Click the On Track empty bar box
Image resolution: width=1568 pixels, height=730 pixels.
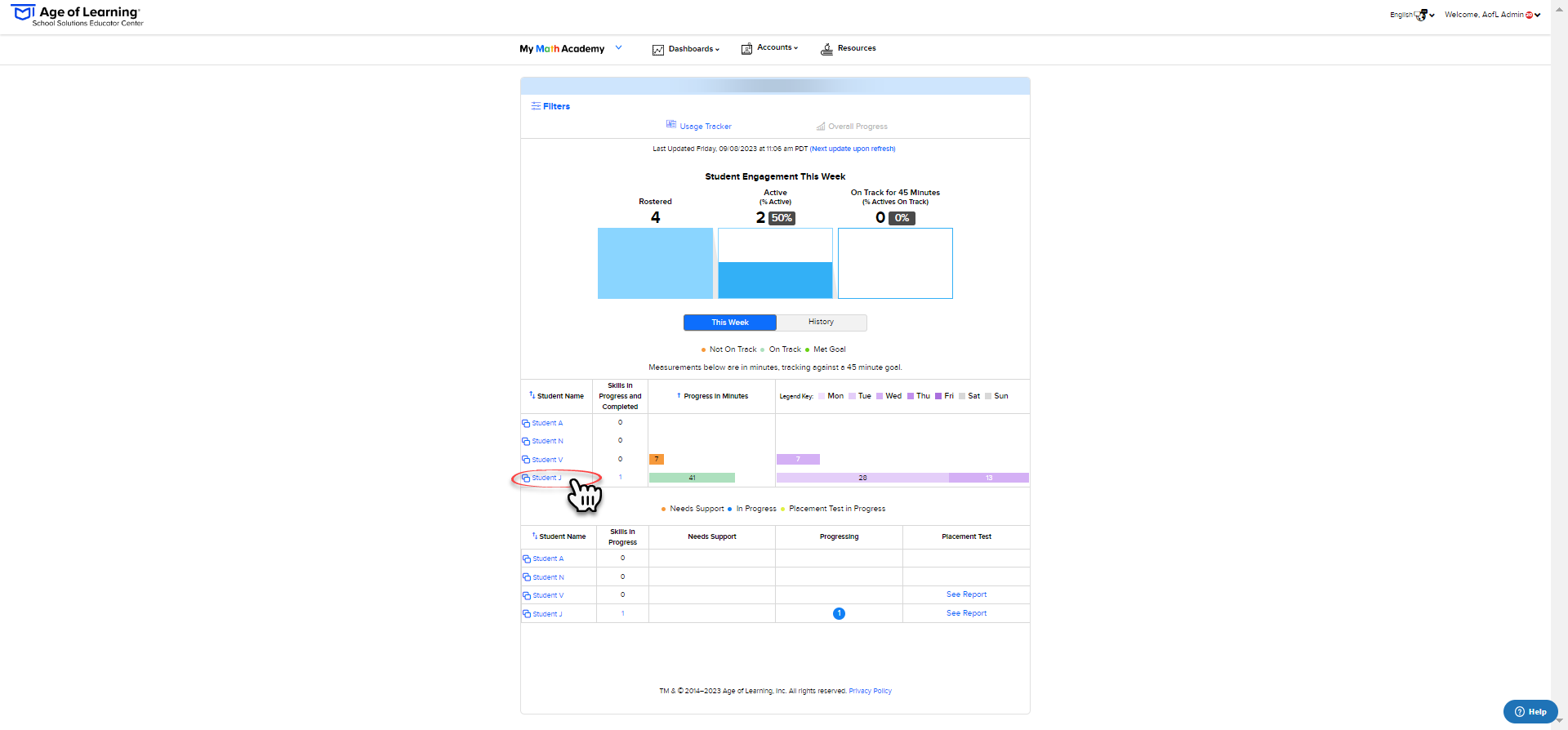[895, 263]
